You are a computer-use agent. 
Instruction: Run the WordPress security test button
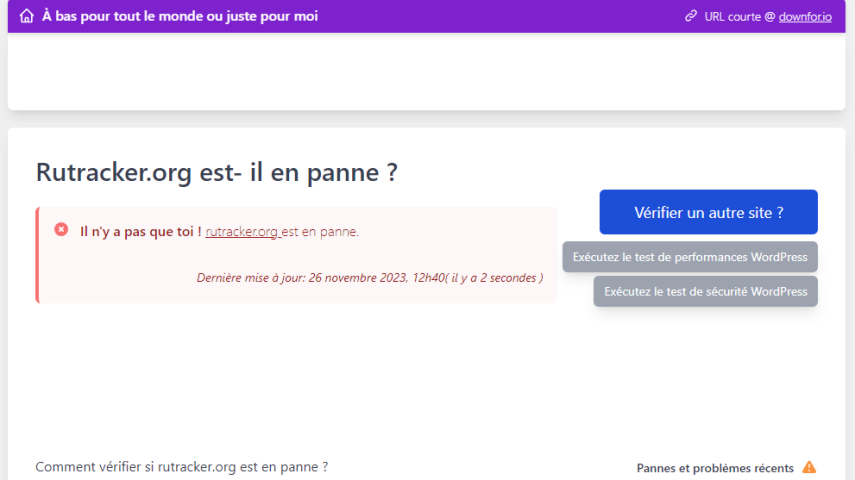[x=706, y=291]
